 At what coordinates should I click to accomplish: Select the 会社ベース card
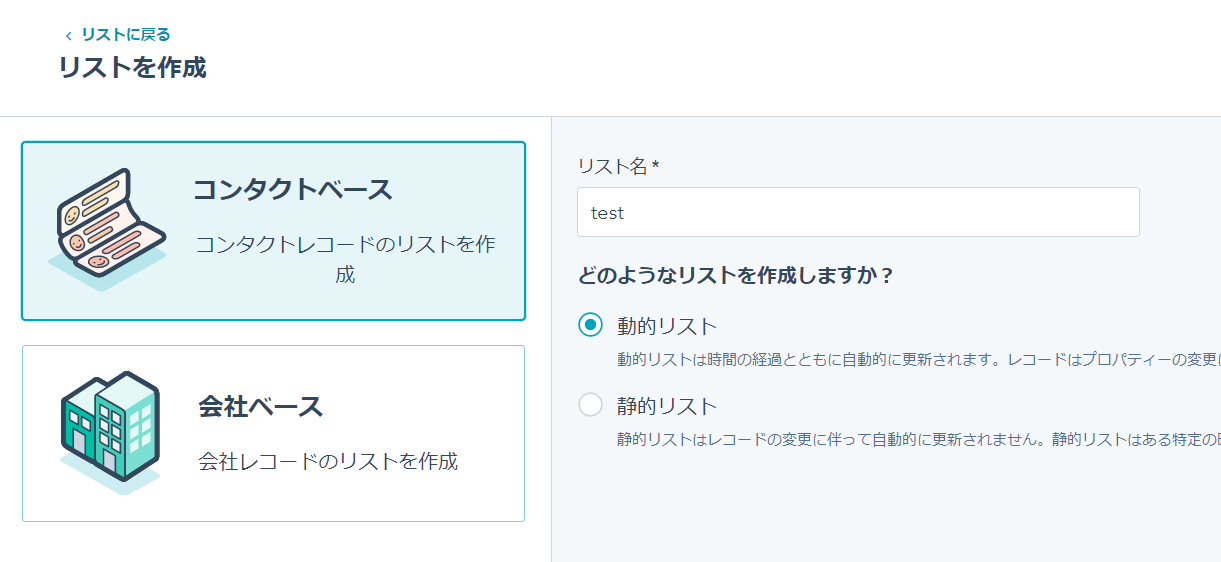(273, 433)
